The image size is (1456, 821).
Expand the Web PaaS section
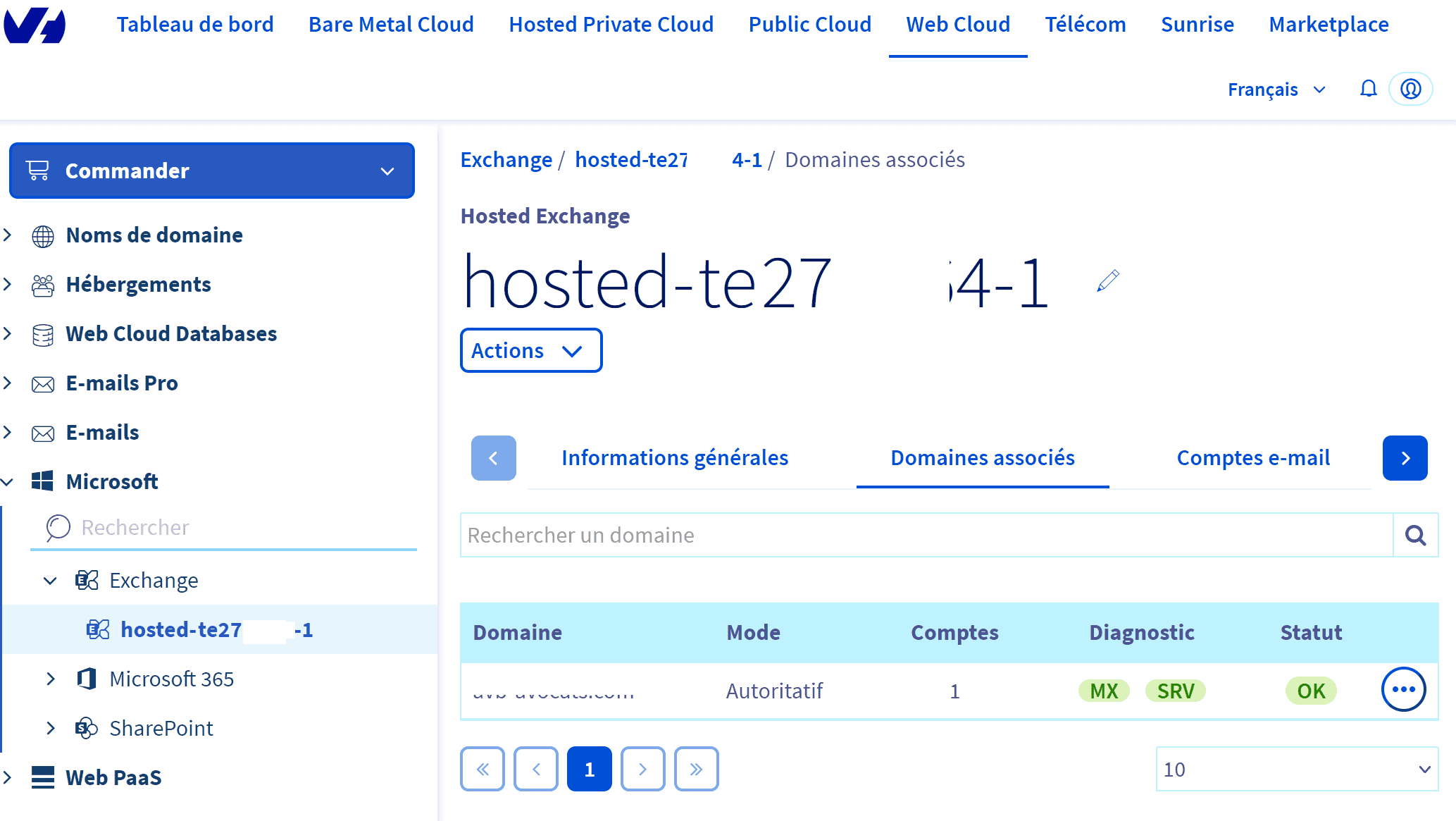click(x=8, y=777)
